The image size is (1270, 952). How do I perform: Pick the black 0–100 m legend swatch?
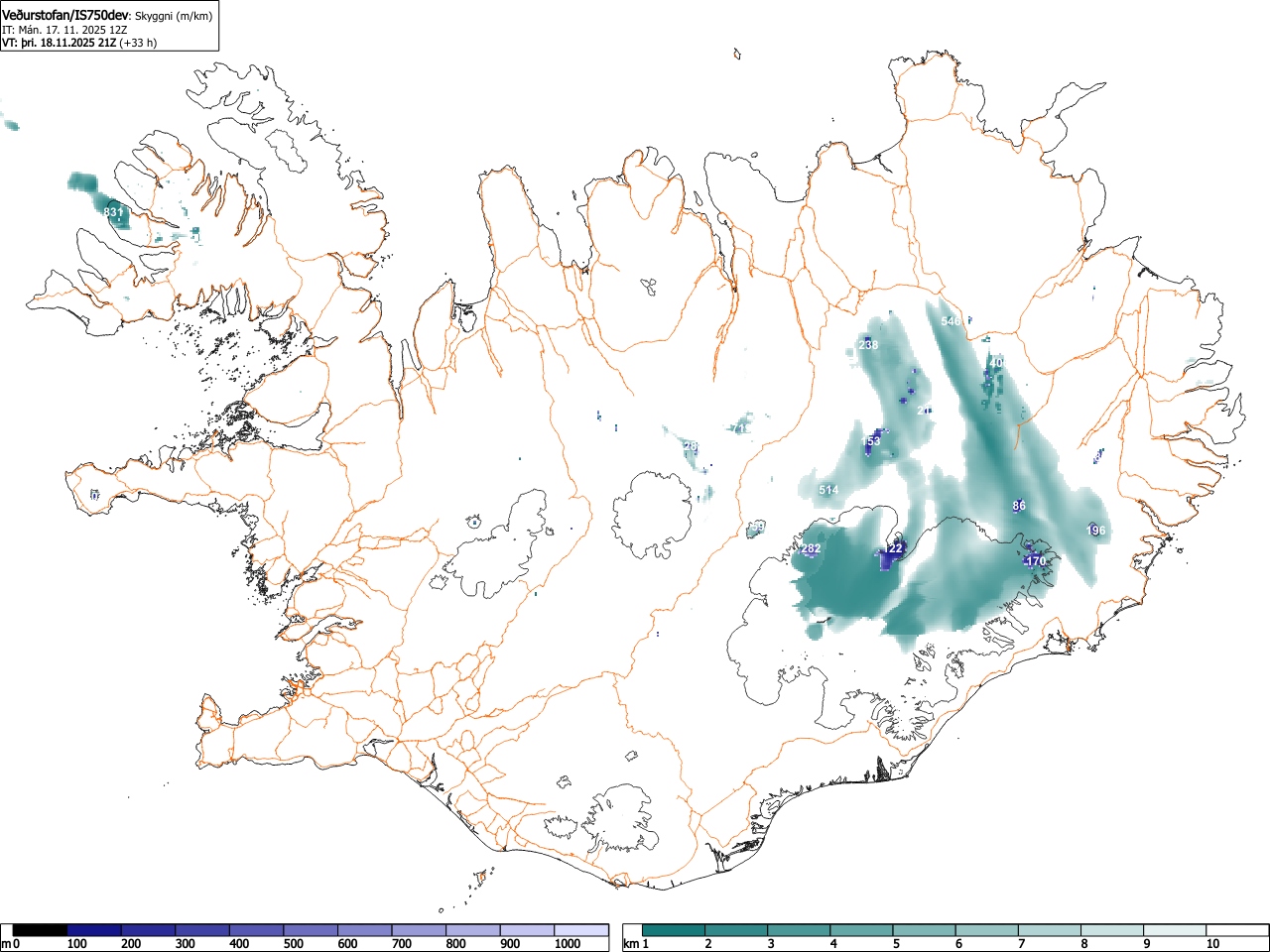(x=41, y=930)
